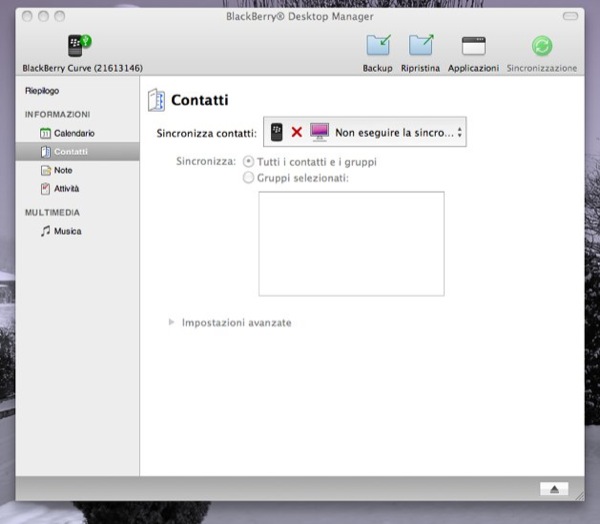Click the Impostazioni avanzate label

point(236,323)
